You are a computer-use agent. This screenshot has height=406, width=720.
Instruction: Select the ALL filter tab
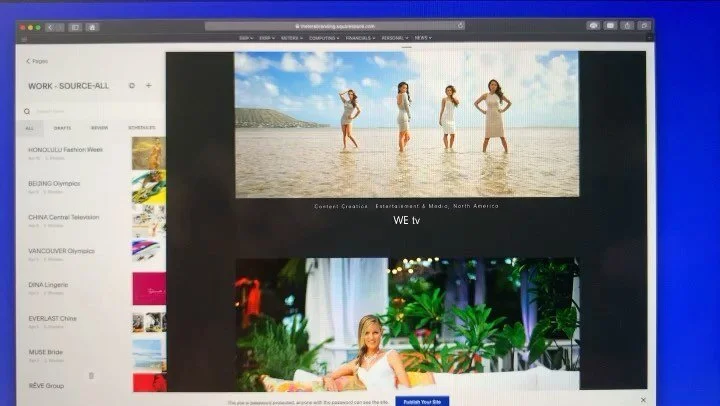(30, 128)
